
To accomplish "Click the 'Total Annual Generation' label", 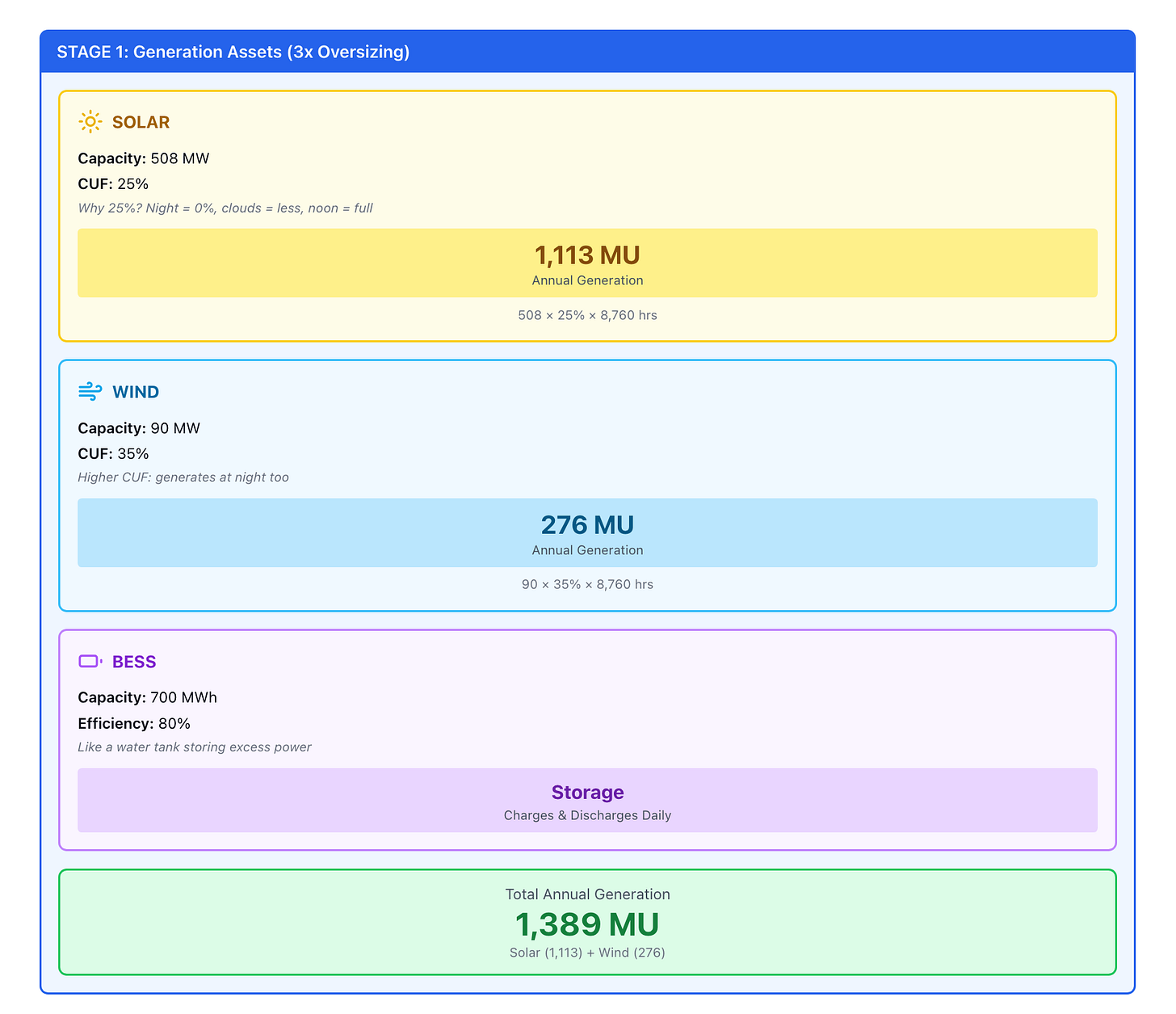I will (x=587, y=894).
